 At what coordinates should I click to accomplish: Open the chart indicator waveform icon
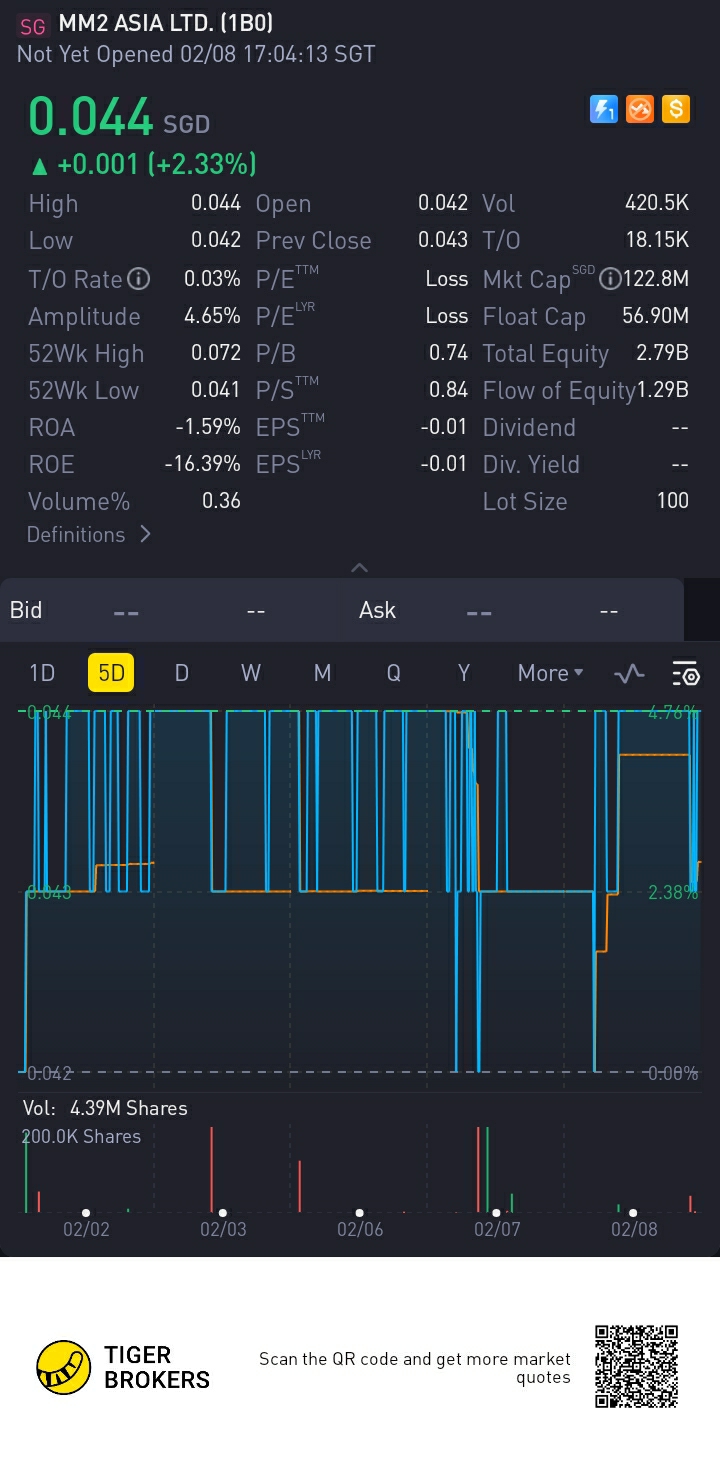tap(629, 674)
